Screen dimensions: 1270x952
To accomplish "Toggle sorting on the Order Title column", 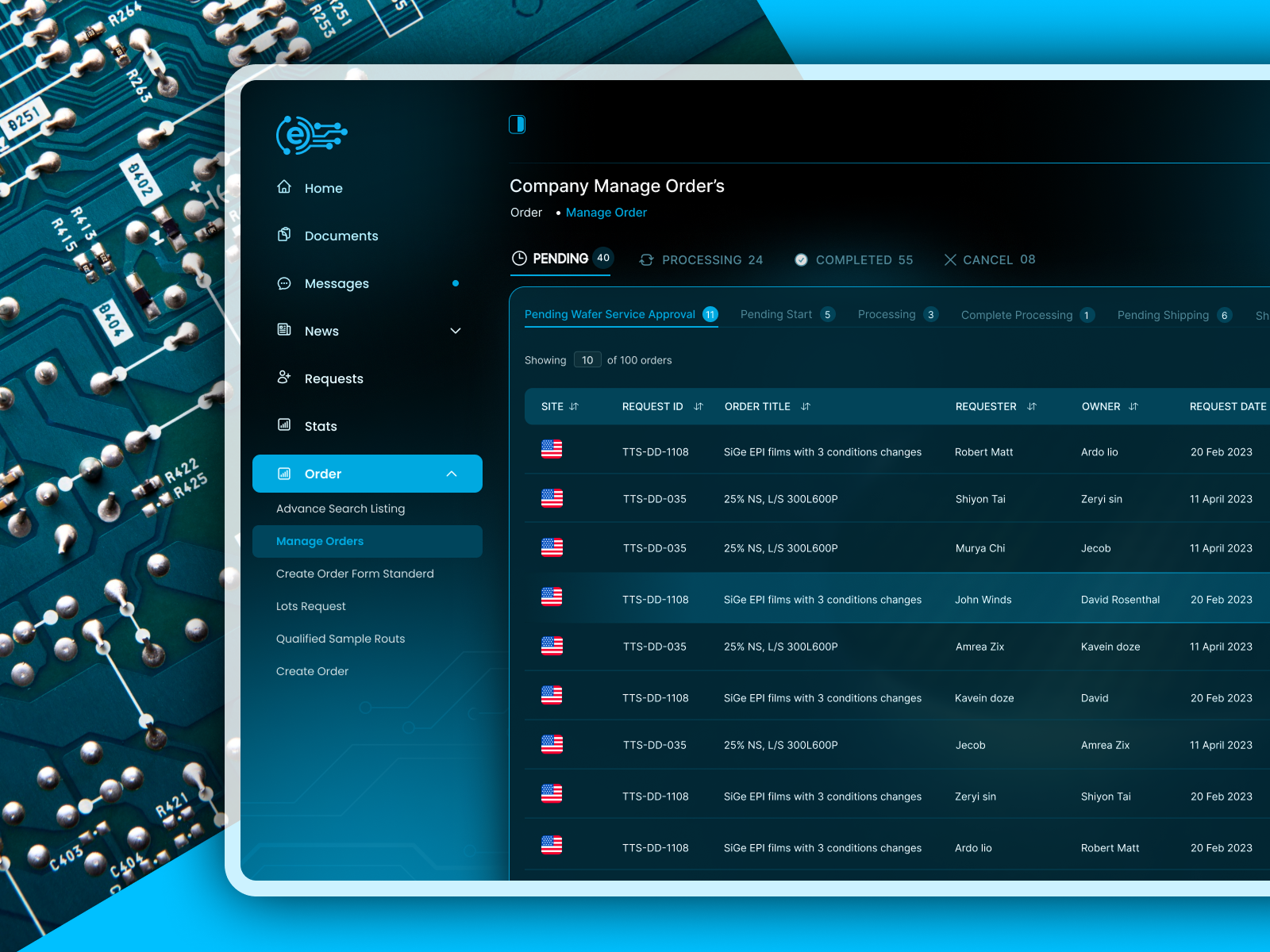I will click(x=806, y=406).
